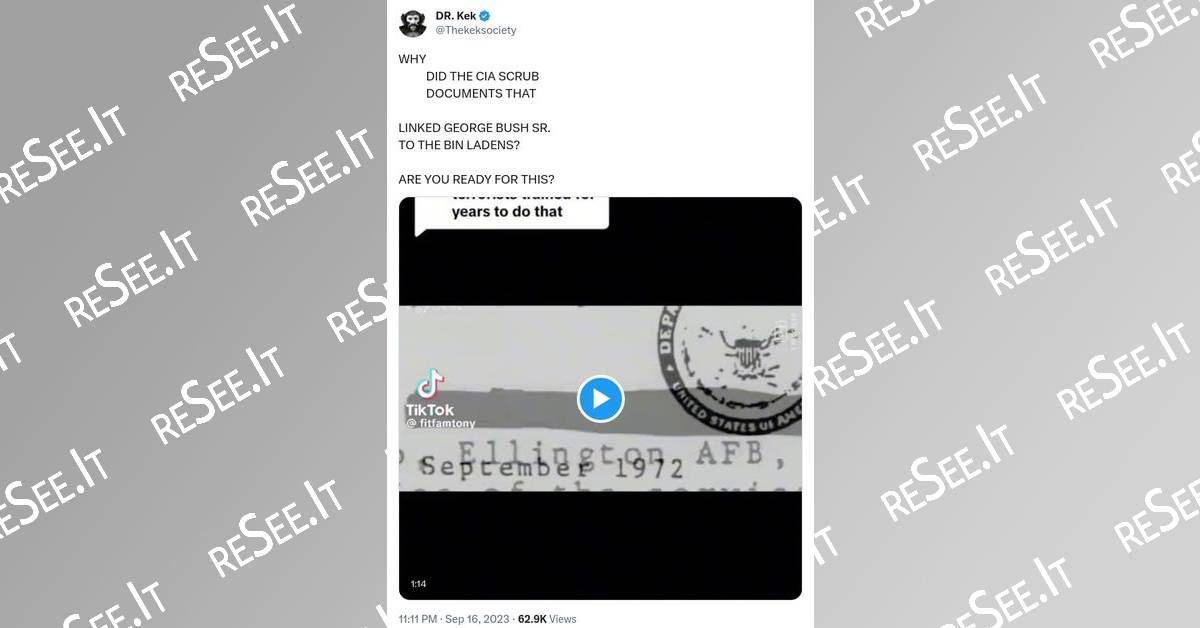Click the "DID THE CIA SCRUB" tweet line

pos(482,76)
